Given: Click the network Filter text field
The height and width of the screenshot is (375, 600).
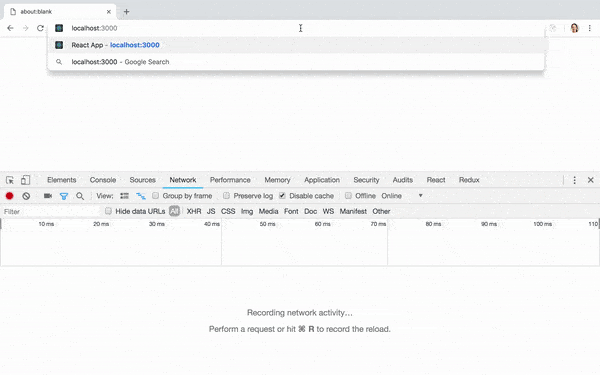Looking at the screenshot, I should (50, 212).
